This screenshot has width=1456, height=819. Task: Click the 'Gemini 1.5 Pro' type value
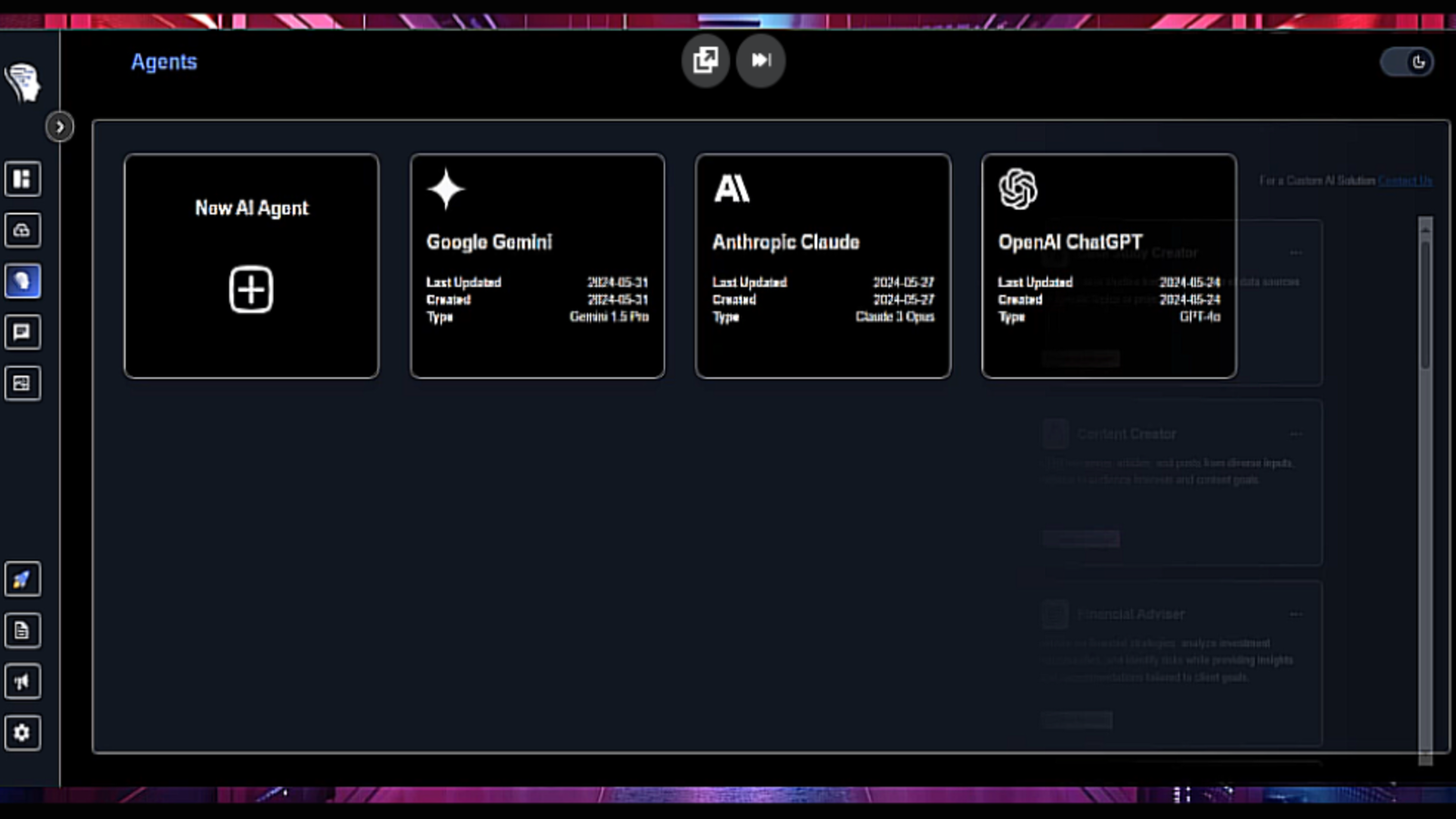(610, 317)
